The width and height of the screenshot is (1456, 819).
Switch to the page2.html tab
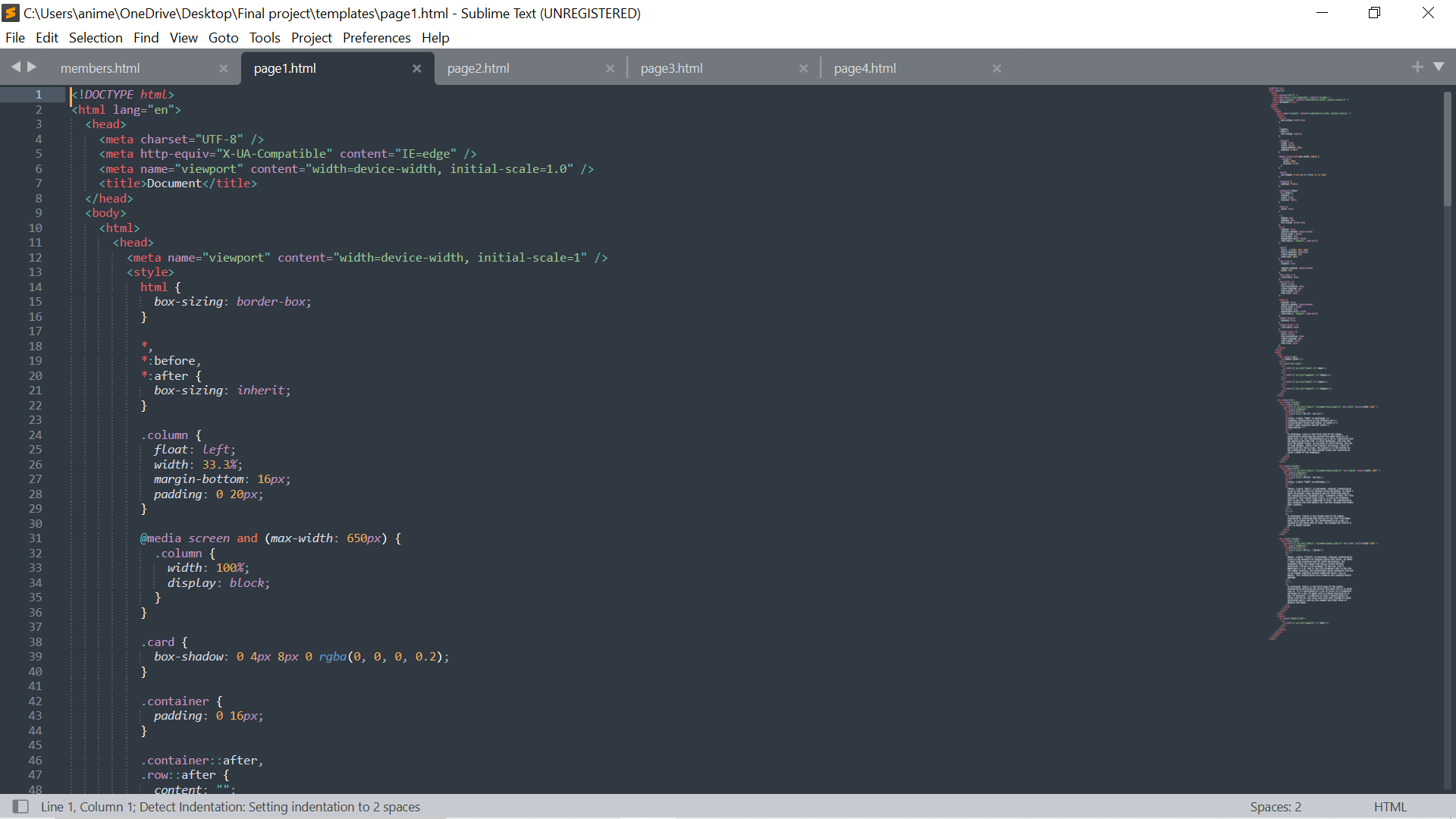coord(479,68)
